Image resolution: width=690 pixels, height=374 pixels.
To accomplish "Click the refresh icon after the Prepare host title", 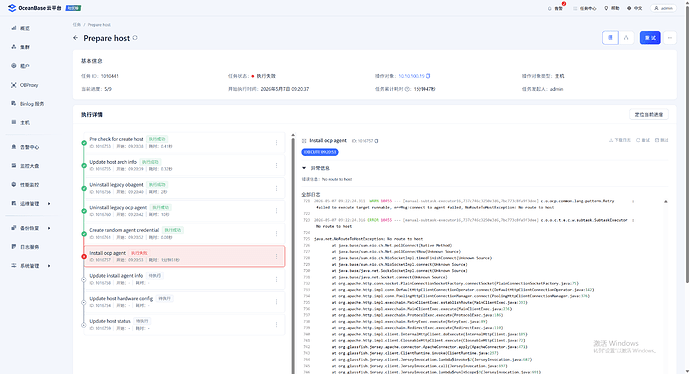I will pyautogui.click(x=135, y=38).
